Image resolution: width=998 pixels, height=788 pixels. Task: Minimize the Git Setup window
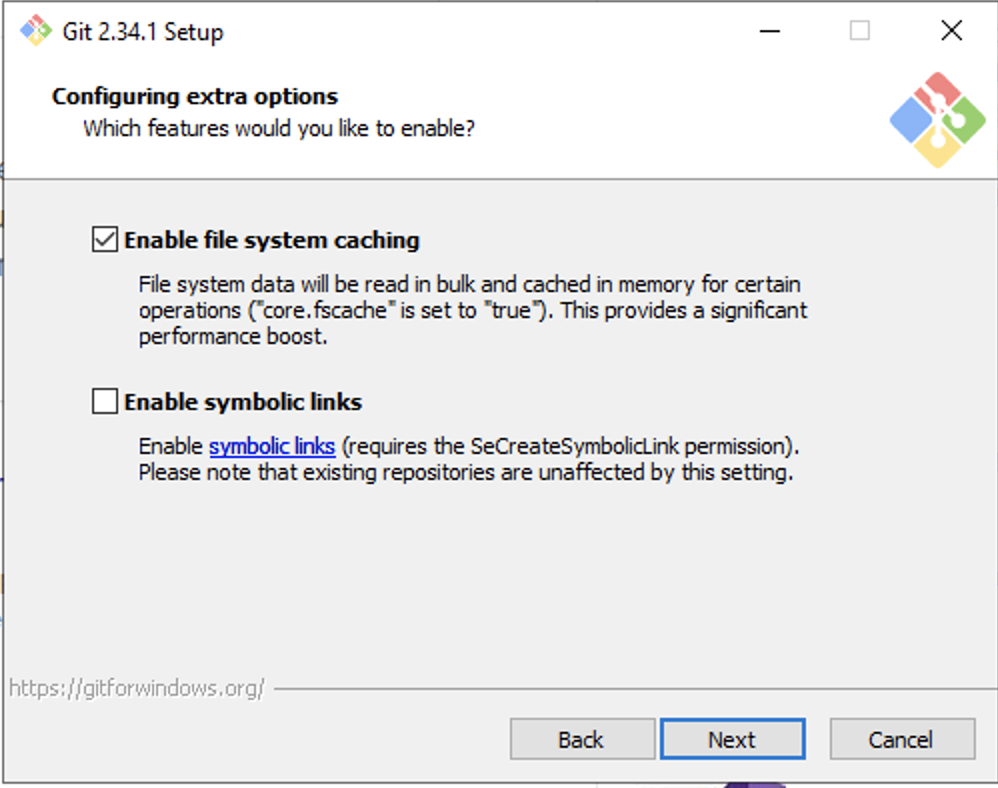click(x=769, y=31)
